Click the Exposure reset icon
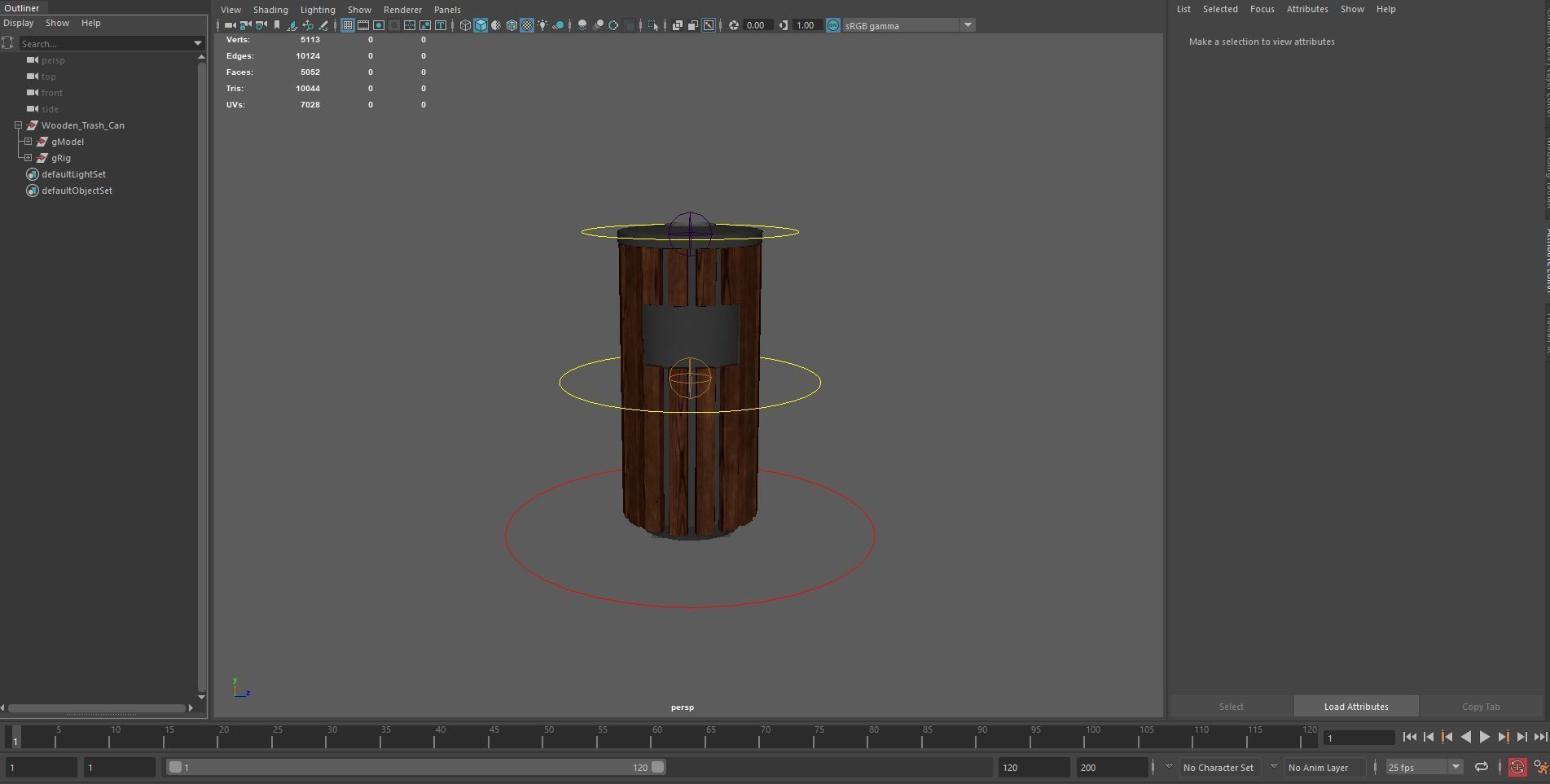 click(734, 25)
